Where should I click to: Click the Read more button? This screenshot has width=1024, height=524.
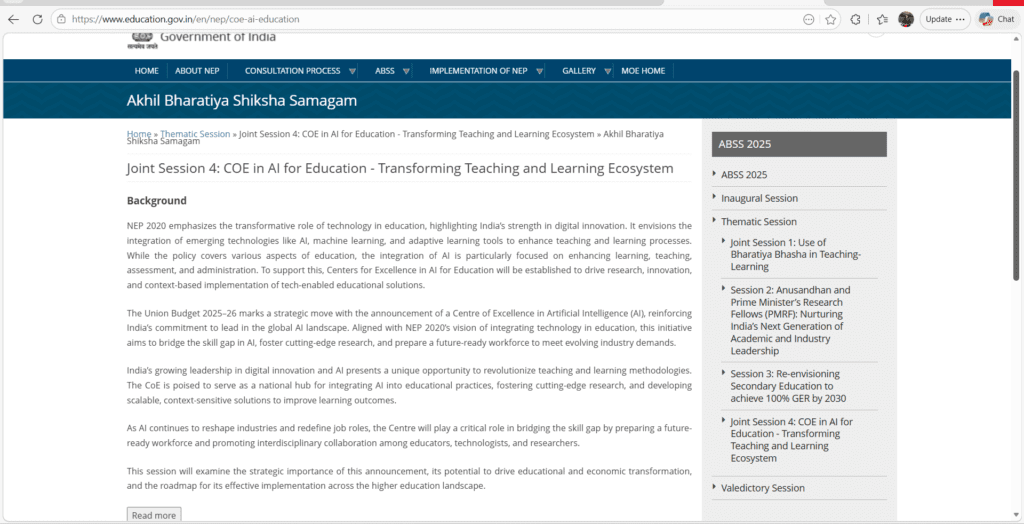click(x=153, y=515)
